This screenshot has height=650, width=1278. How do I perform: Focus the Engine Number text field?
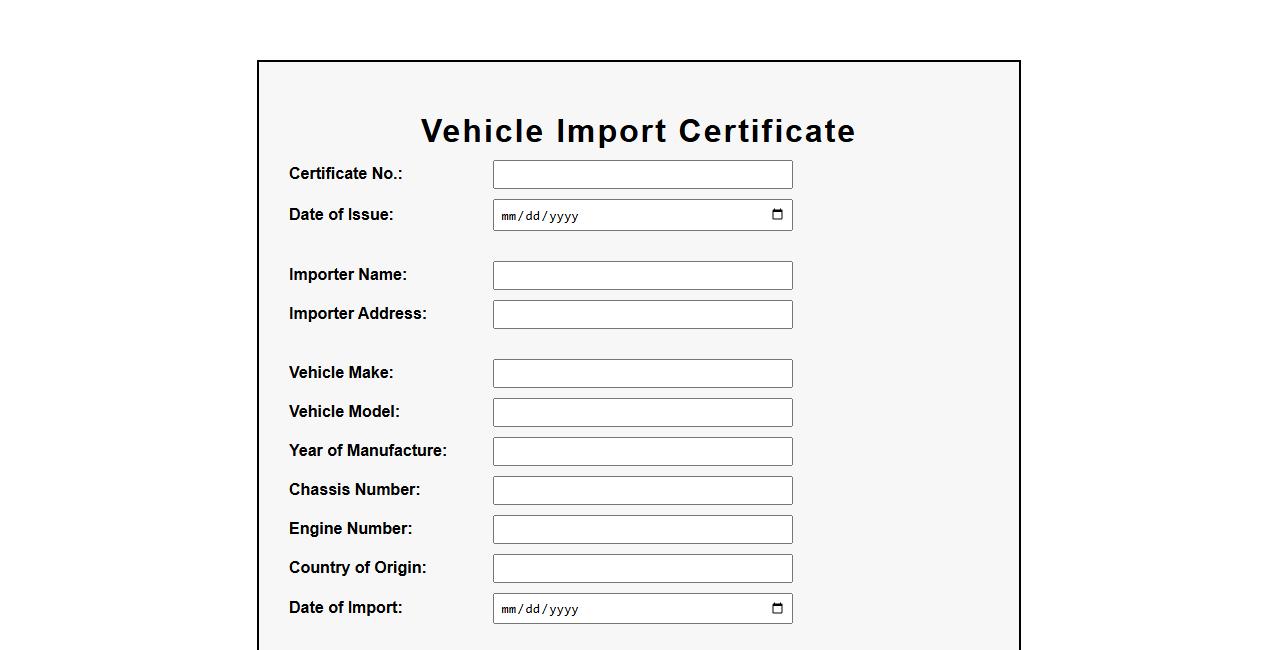[x=642, y=529]
